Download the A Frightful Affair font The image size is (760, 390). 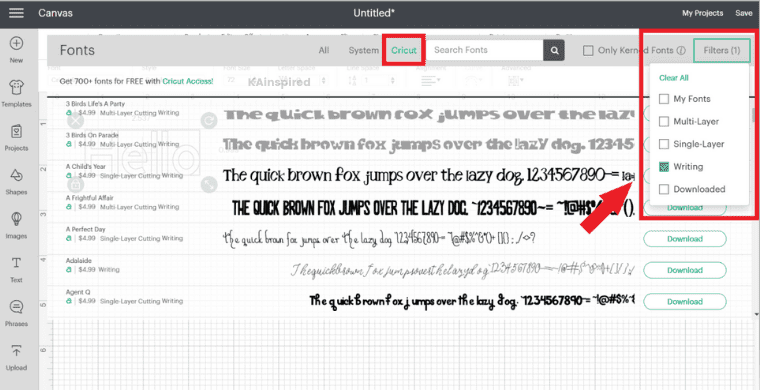click(685, 208)
